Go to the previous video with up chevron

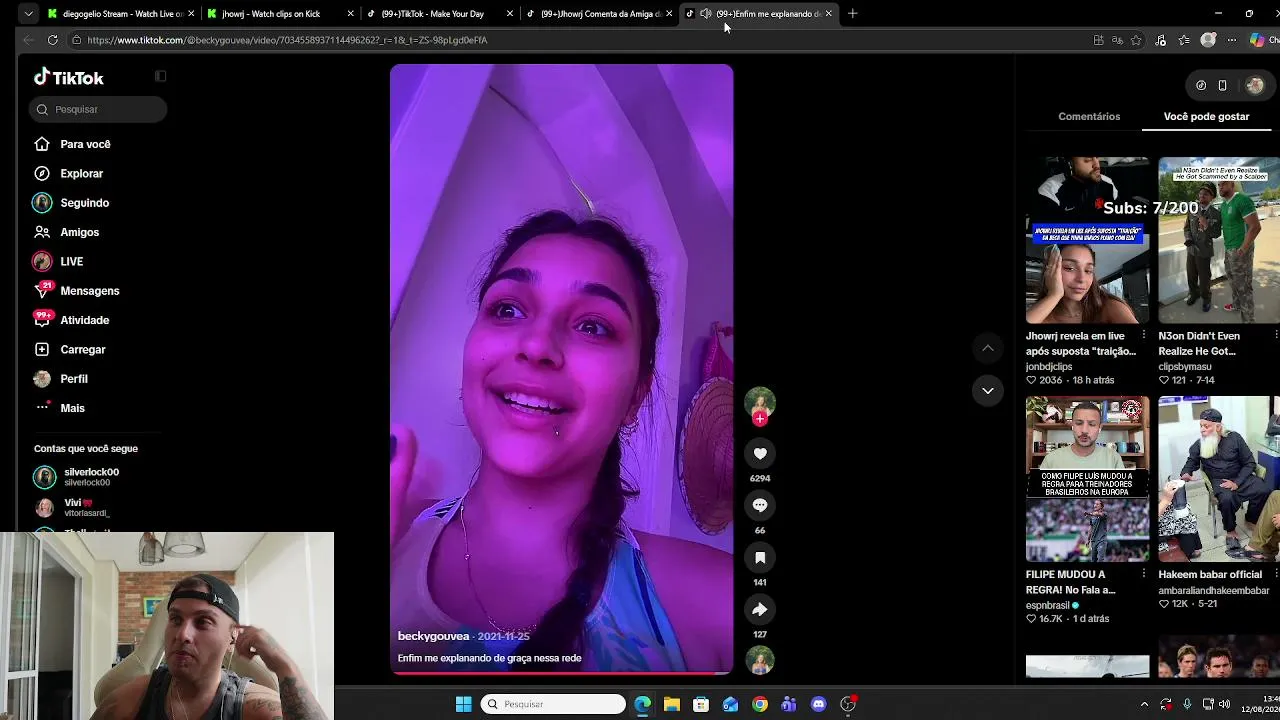[988, 348]
